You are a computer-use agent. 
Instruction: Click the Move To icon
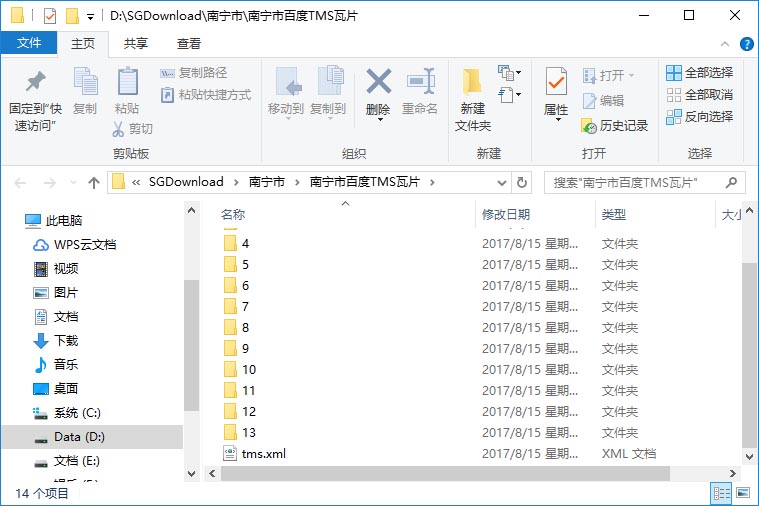point(288,81)
